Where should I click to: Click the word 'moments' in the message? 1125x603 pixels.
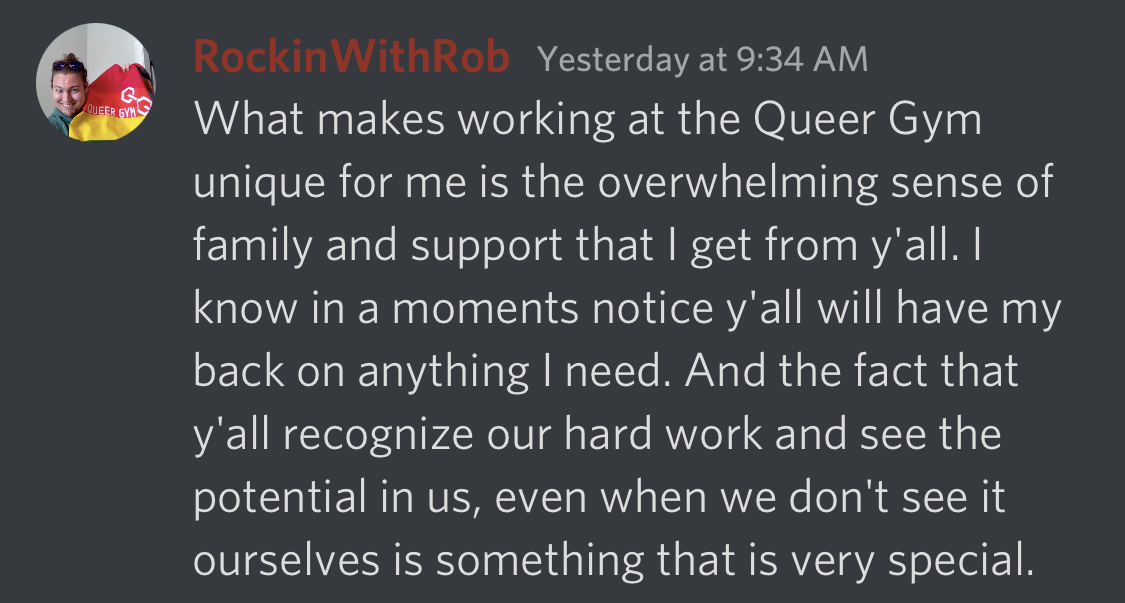[485, 309]
